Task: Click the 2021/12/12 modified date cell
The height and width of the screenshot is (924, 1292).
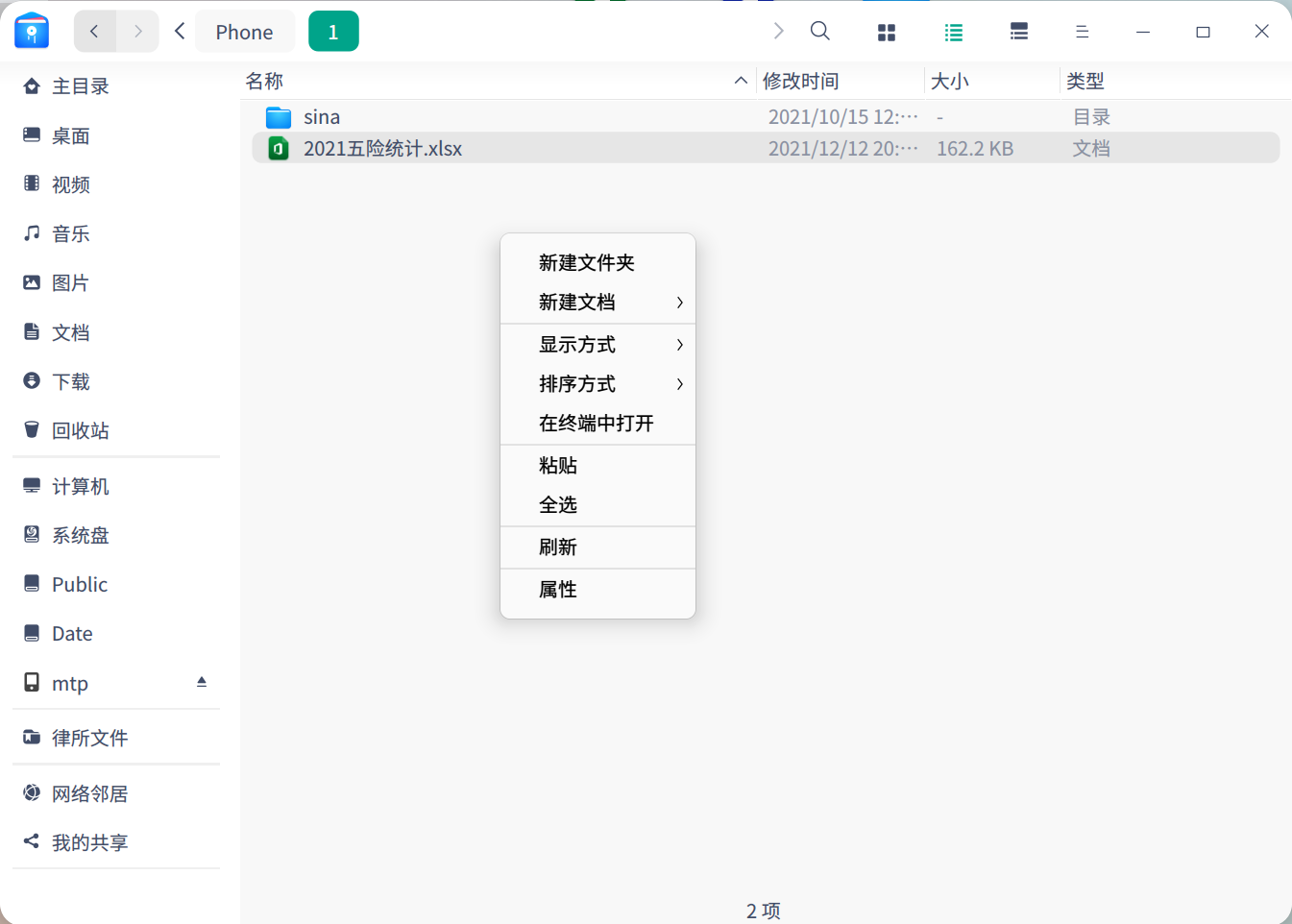Action: (843, 149)
